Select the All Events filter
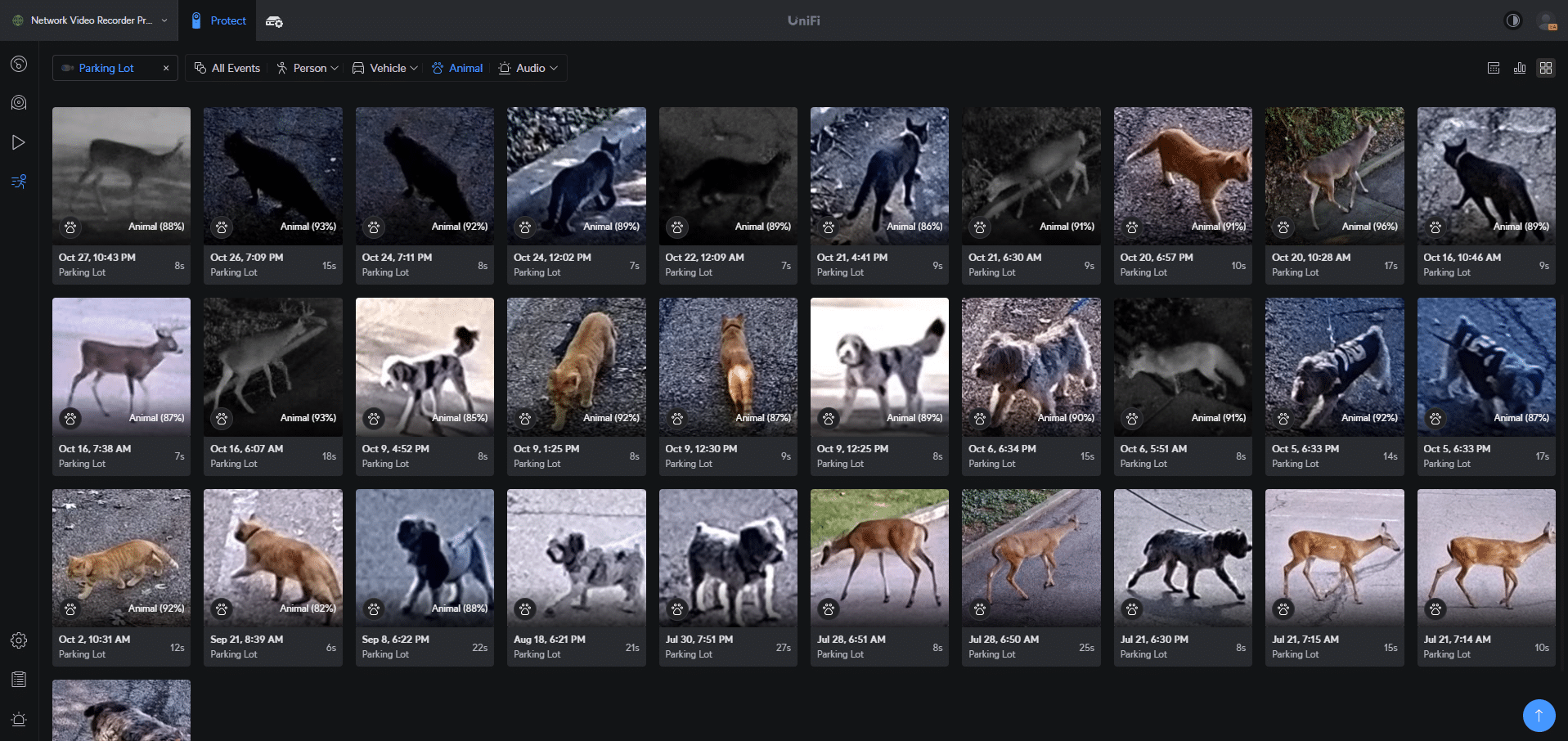 click(227, 68)
